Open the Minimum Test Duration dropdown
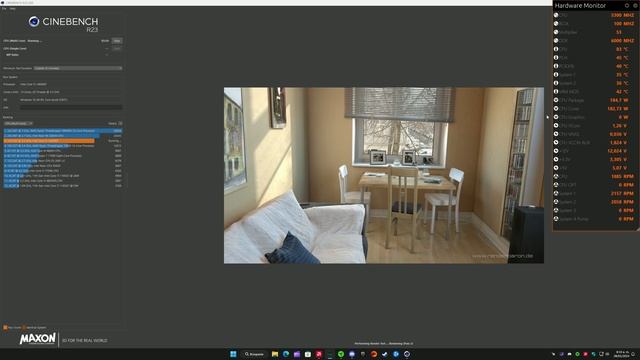The width and height of the screenshot is (640, 360). pyautogui.click(x=78, y=68)
